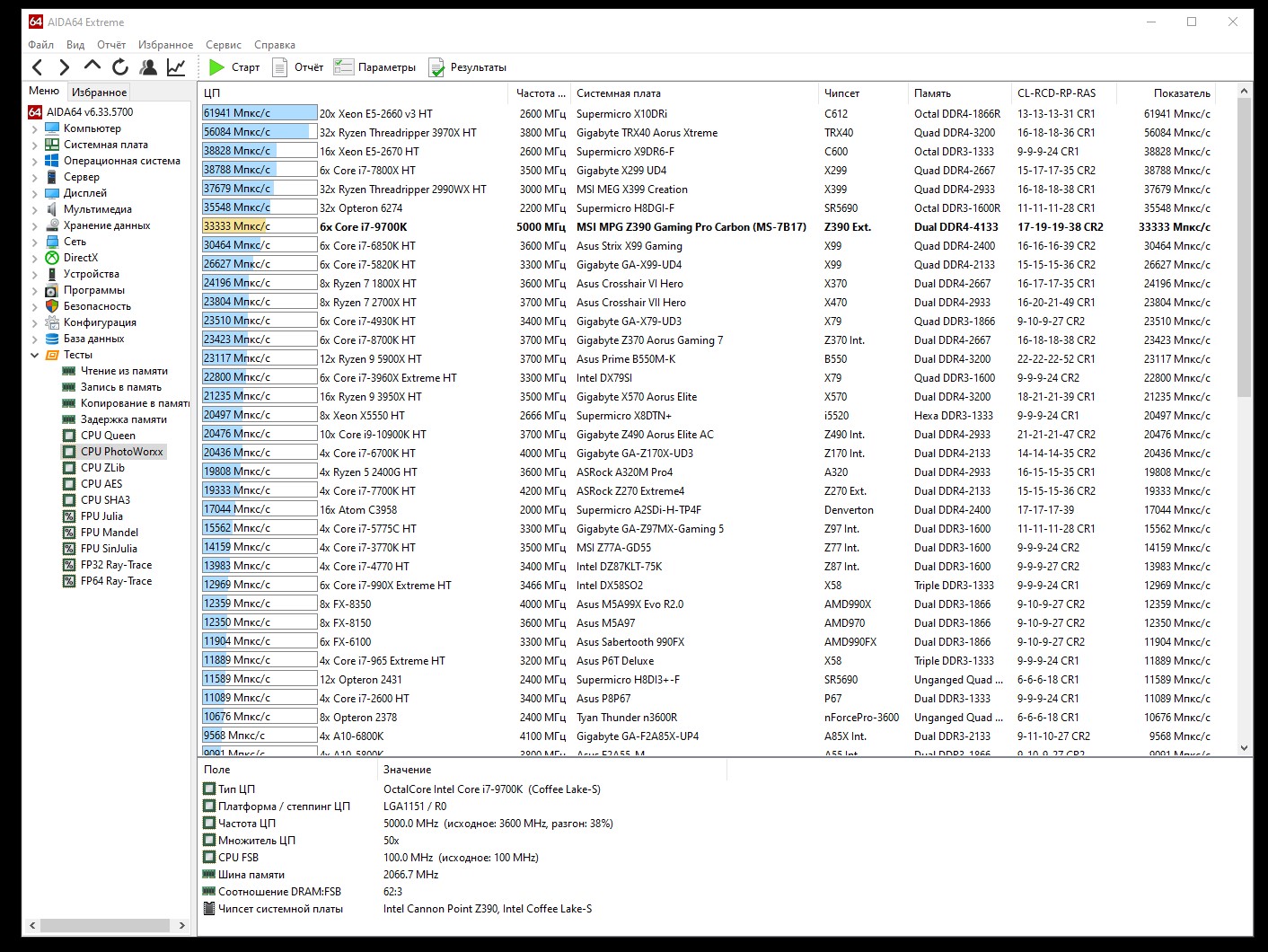Click the highlighted 33333 Мпкс/с bar
This screenshot has width=1268, height=952.
coord(260,226)
